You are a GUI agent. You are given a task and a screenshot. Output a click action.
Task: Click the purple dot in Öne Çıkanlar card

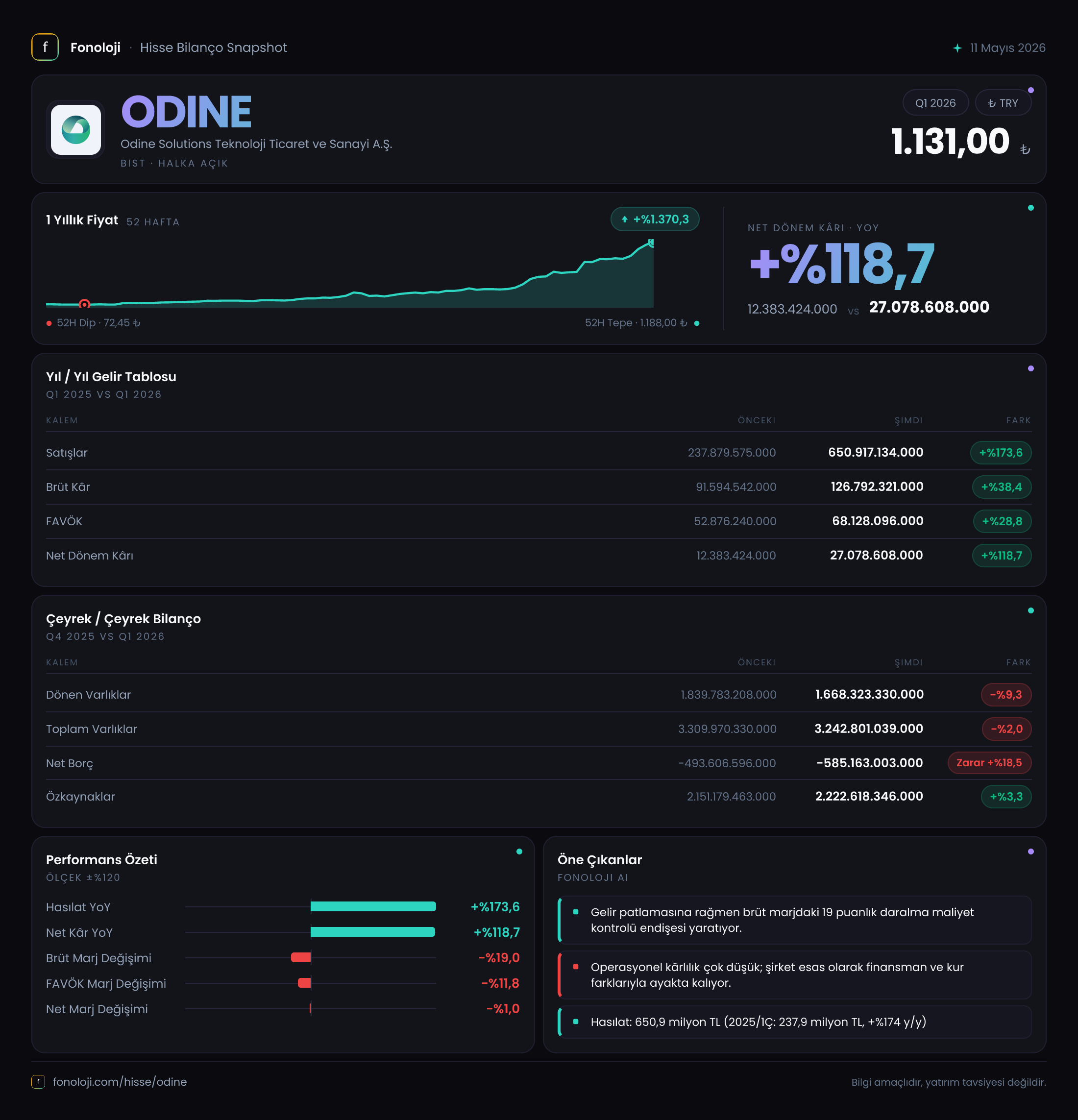(1030, 852)
